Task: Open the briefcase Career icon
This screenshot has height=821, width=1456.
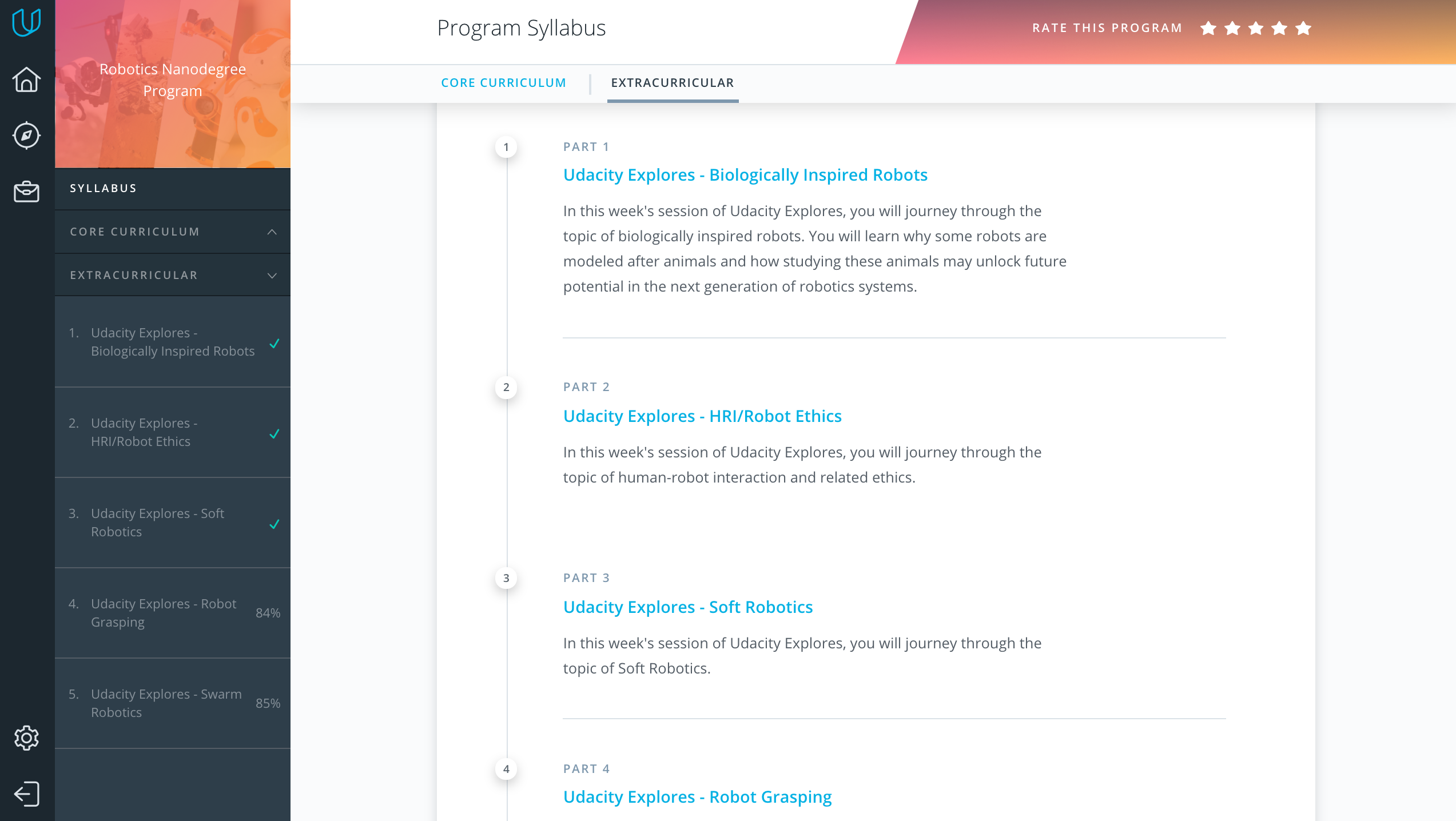Action: pos(27,192)
